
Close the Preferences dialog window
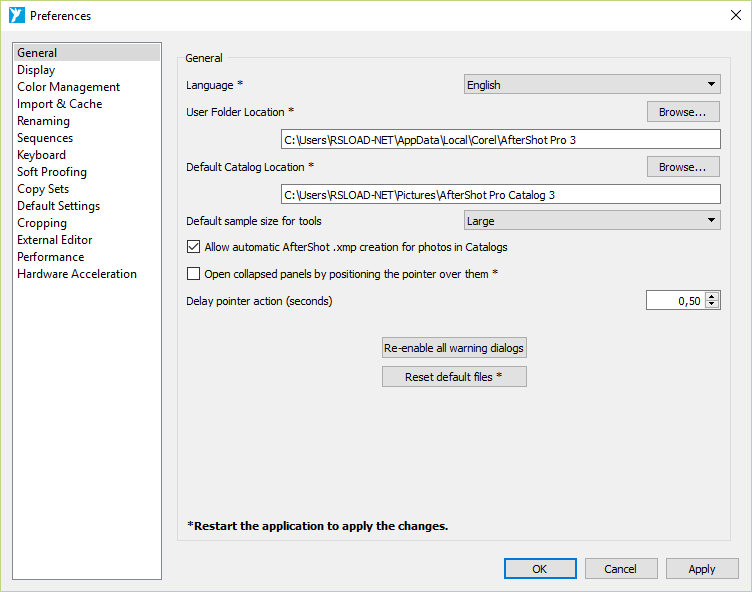(x=735, y=15)
